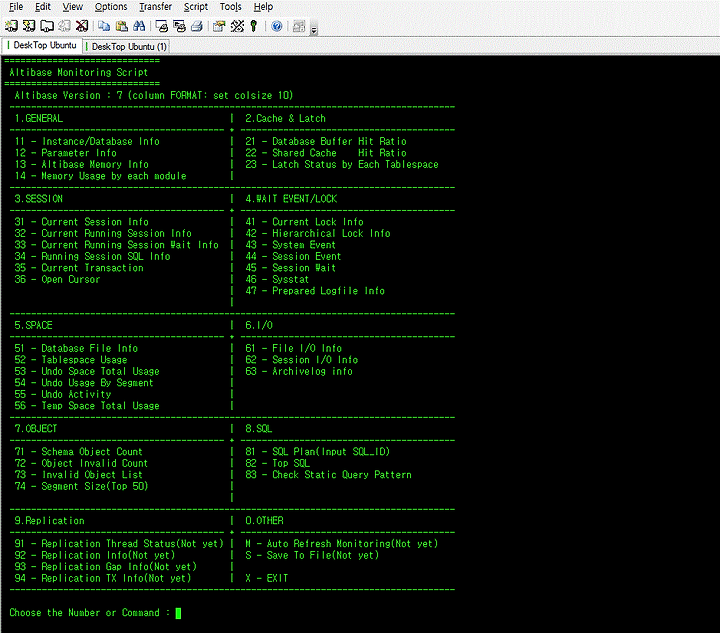Click '21 - Database Buffer Hit Ratio' line

(326, 141)
